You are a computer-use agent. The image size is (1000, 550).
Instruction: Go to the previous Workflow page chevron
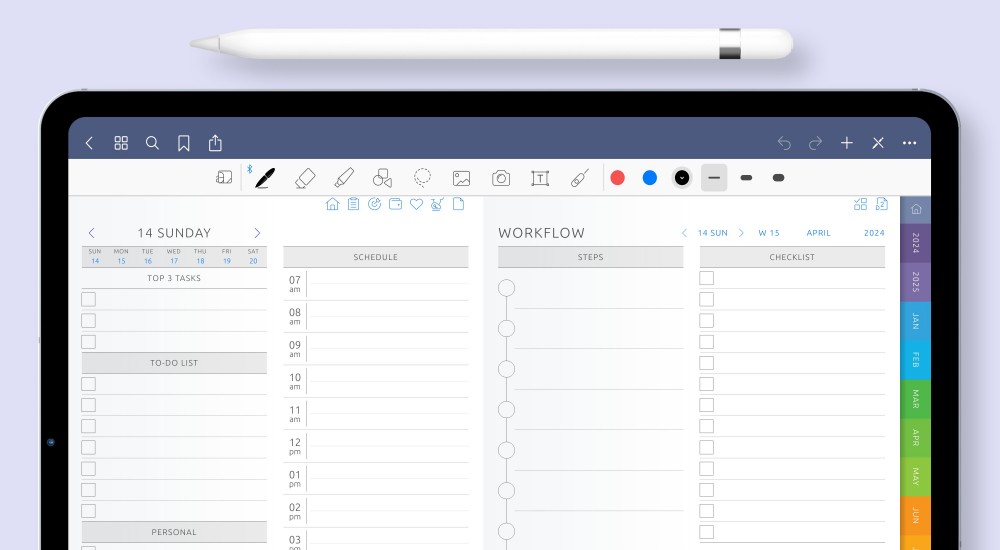click(x=684, y=233)
